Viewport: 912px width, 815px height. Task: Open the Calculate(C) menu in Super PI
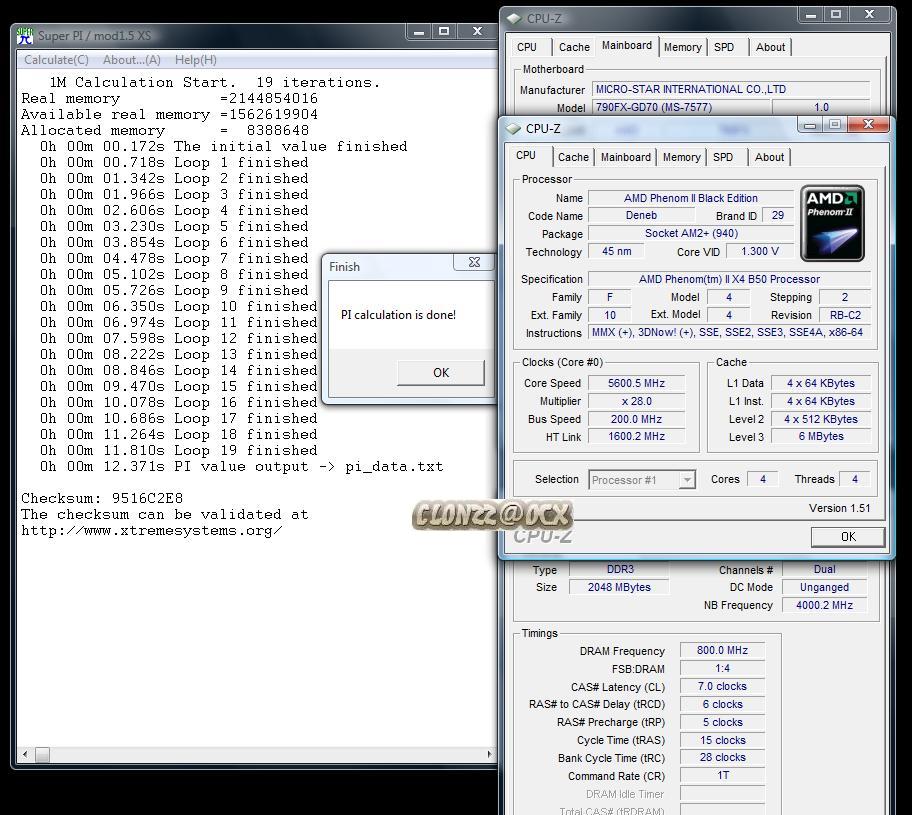coord(56,60)
